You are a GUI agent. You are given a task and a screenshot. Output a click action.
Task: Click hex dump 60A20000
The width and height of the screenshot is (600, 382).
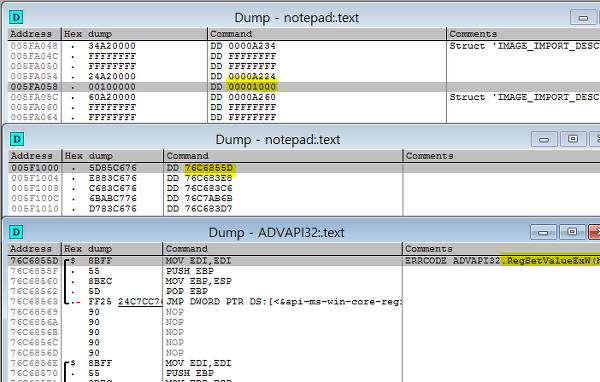point(112,97)
